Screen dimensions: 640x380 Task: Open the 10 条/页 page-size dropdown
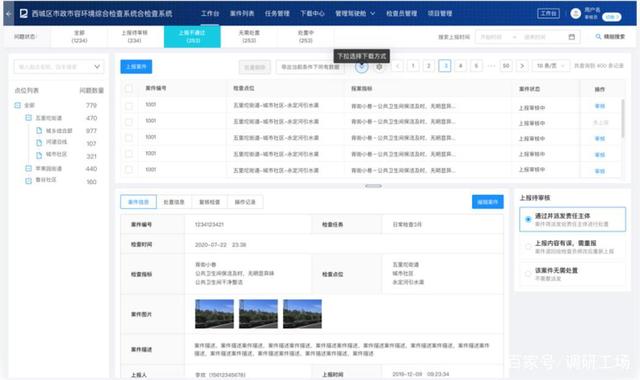pos(551,66)
